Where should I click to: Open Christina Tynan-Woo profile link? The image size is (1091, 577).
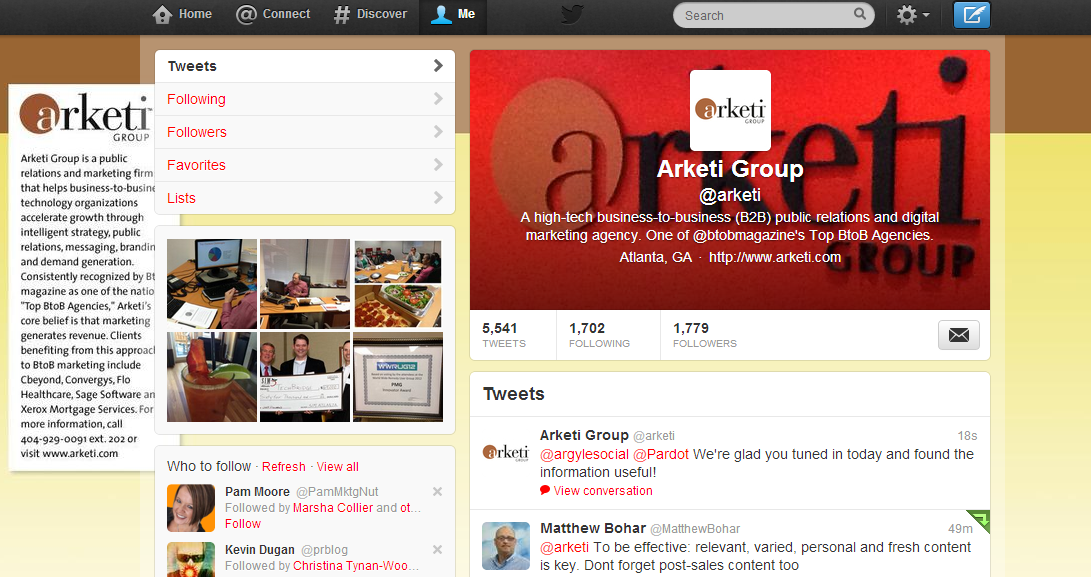tap(356, 566)
